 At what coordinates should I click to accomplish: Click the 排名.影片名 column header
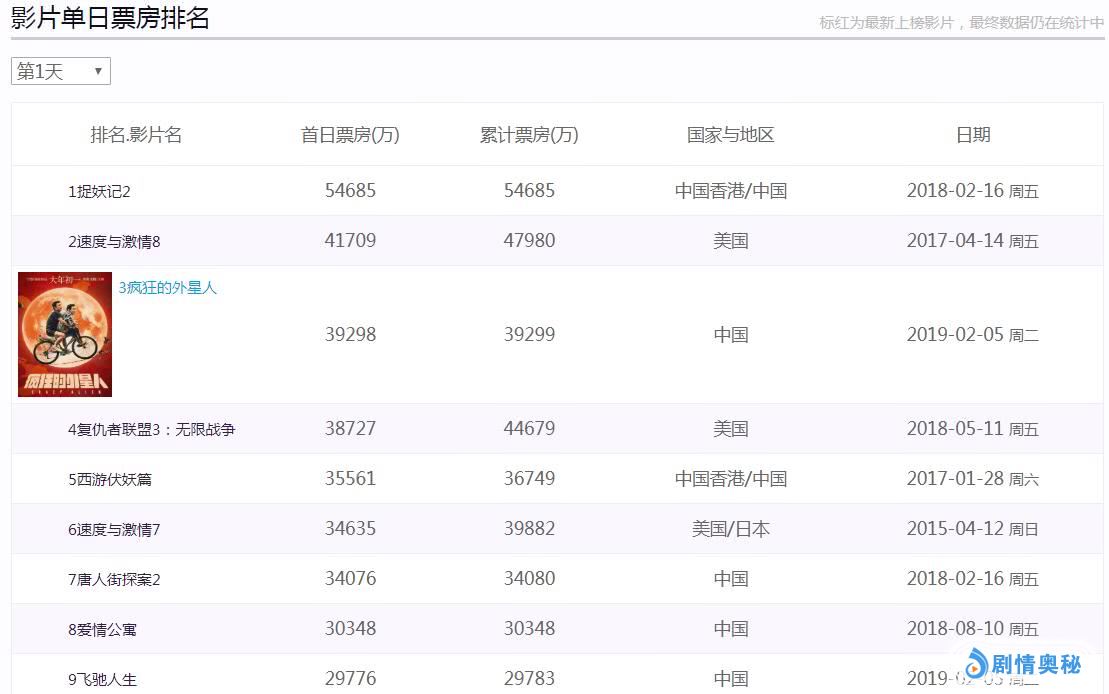tap(136, 135)
